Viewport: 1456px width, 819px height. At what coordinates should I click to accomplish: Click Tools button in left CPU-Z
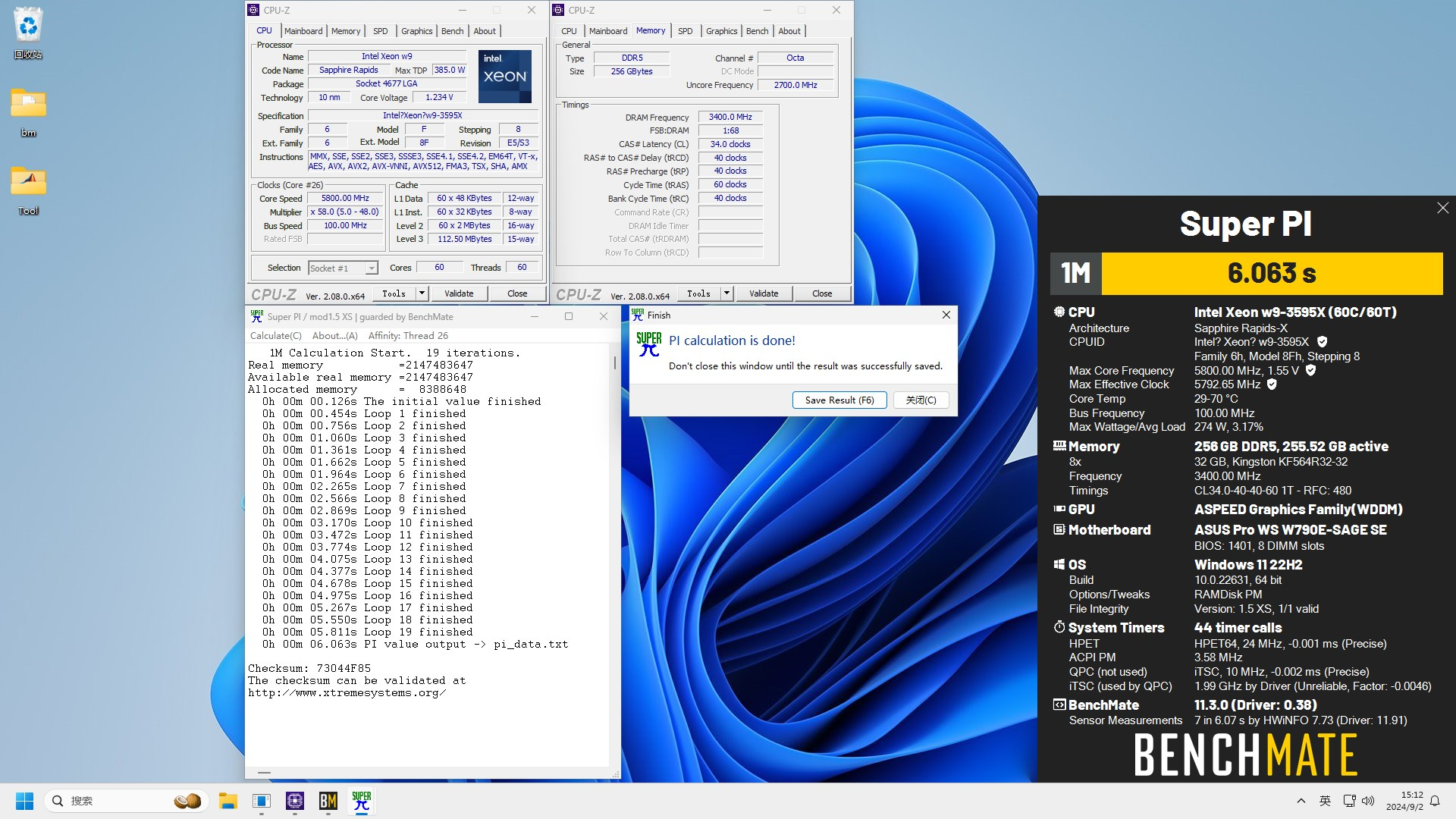(394, 293)
